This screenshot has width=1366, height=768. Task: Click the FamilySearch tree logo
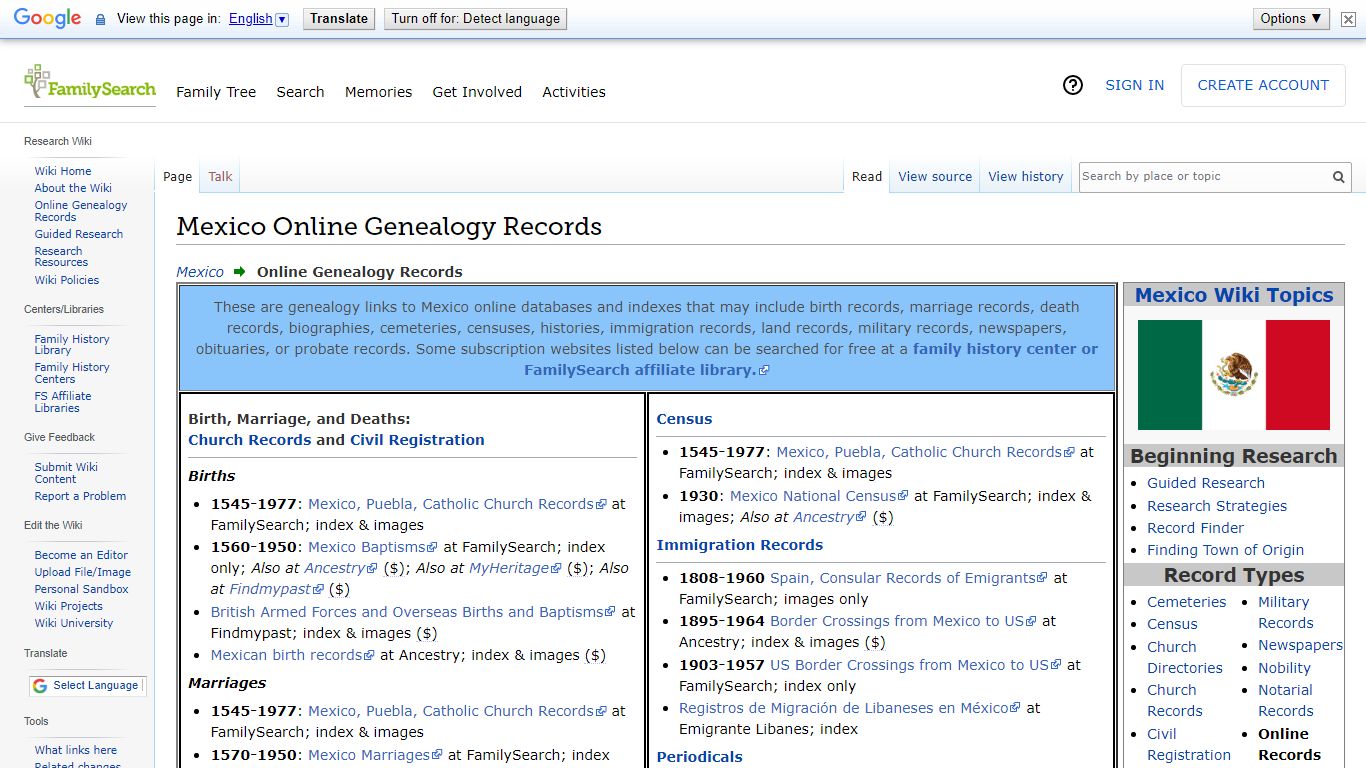click(x=90, y=84)
